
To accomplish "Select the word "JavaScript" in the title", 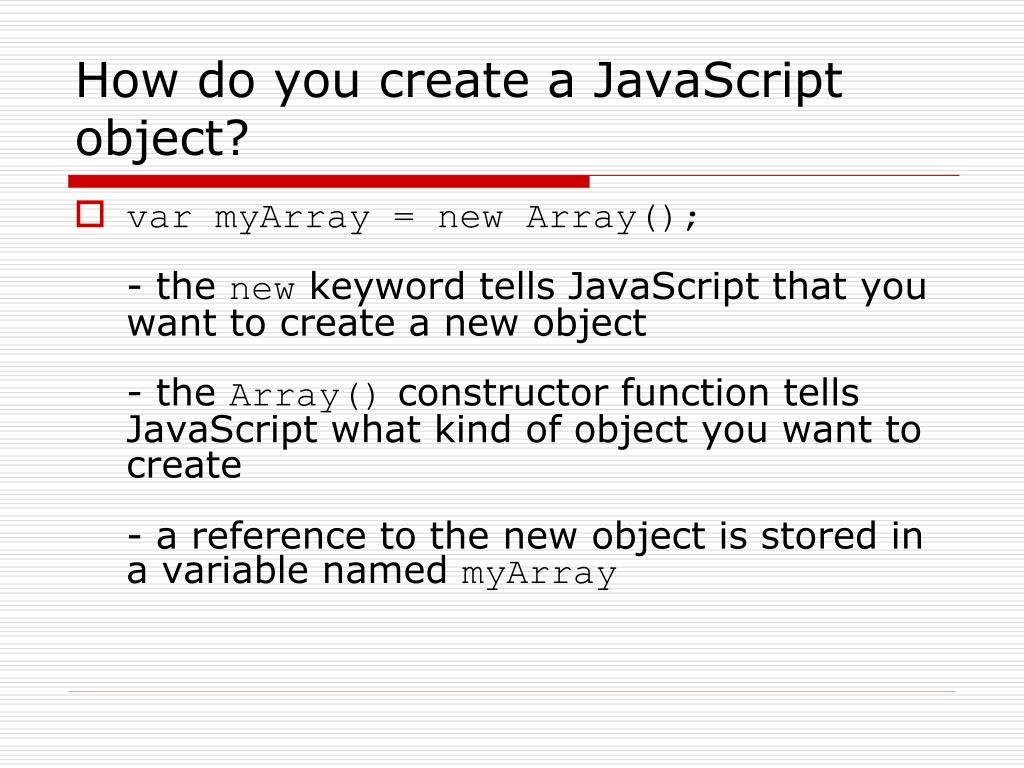I will pyautogui.click(x=718, y=82).
